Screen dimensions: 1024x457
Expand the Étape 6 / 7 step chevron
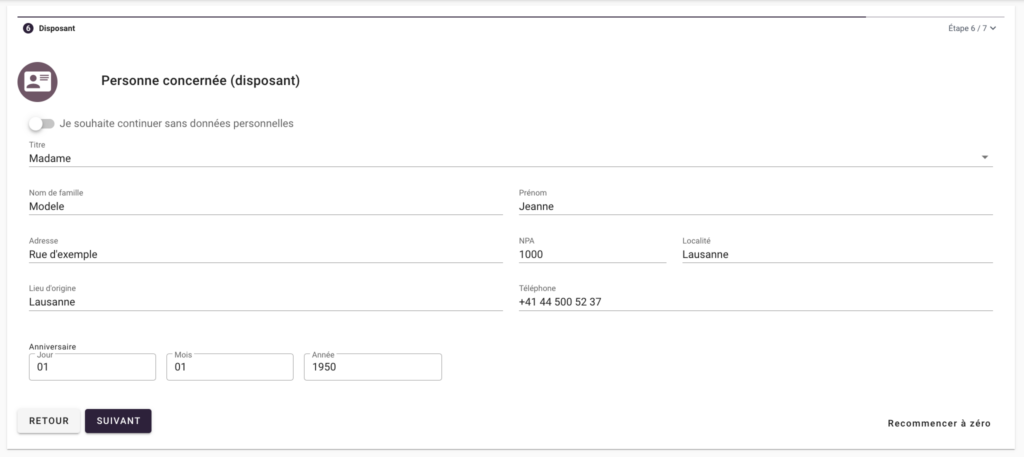(x=993, y=28)
